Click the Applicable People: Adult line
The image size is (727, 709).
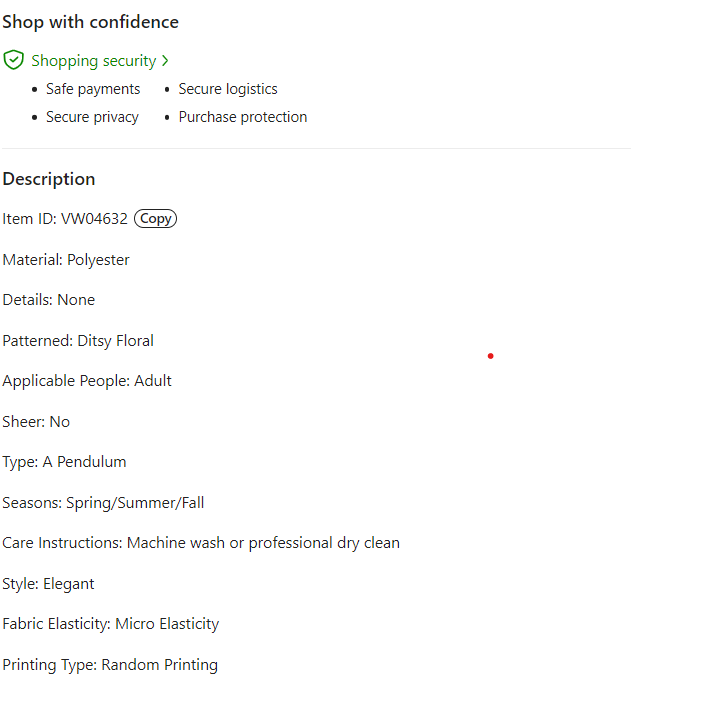pyautogui.click(x=87, y=381)
